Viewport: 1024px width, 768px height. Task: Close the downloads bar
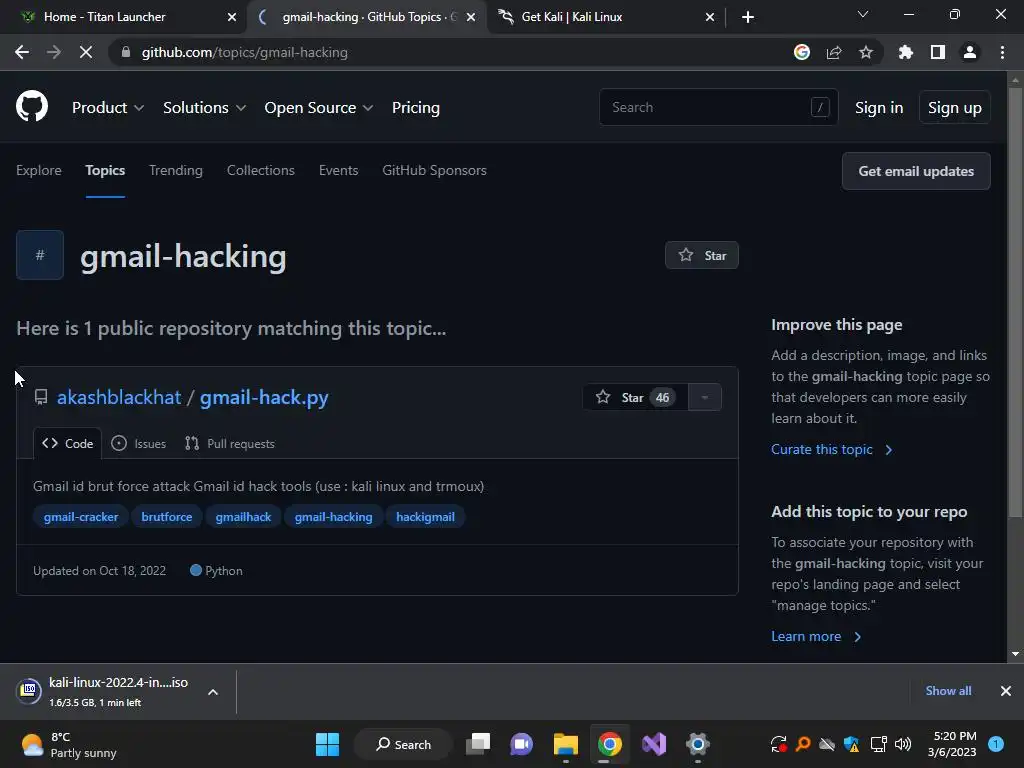coord(1006,691)
